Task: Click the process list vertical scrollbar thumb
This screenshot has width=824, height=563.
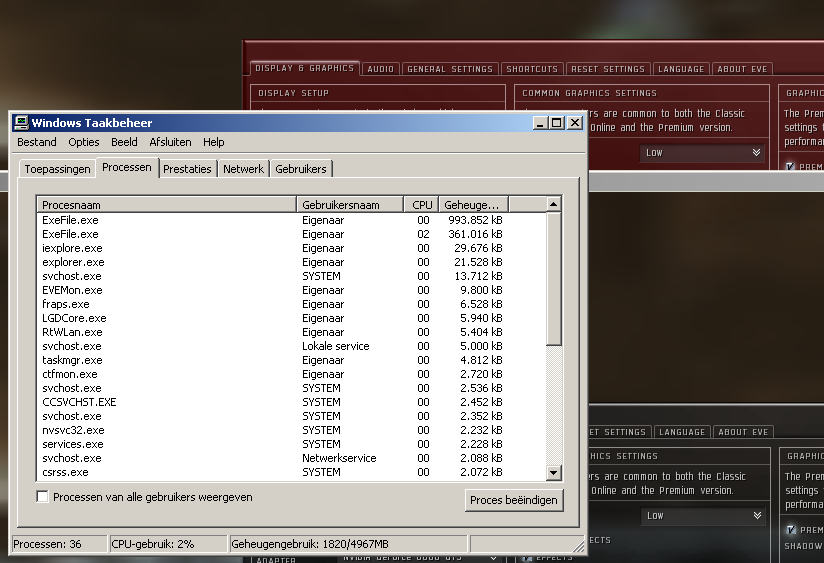Action: (x=553, y=279)
